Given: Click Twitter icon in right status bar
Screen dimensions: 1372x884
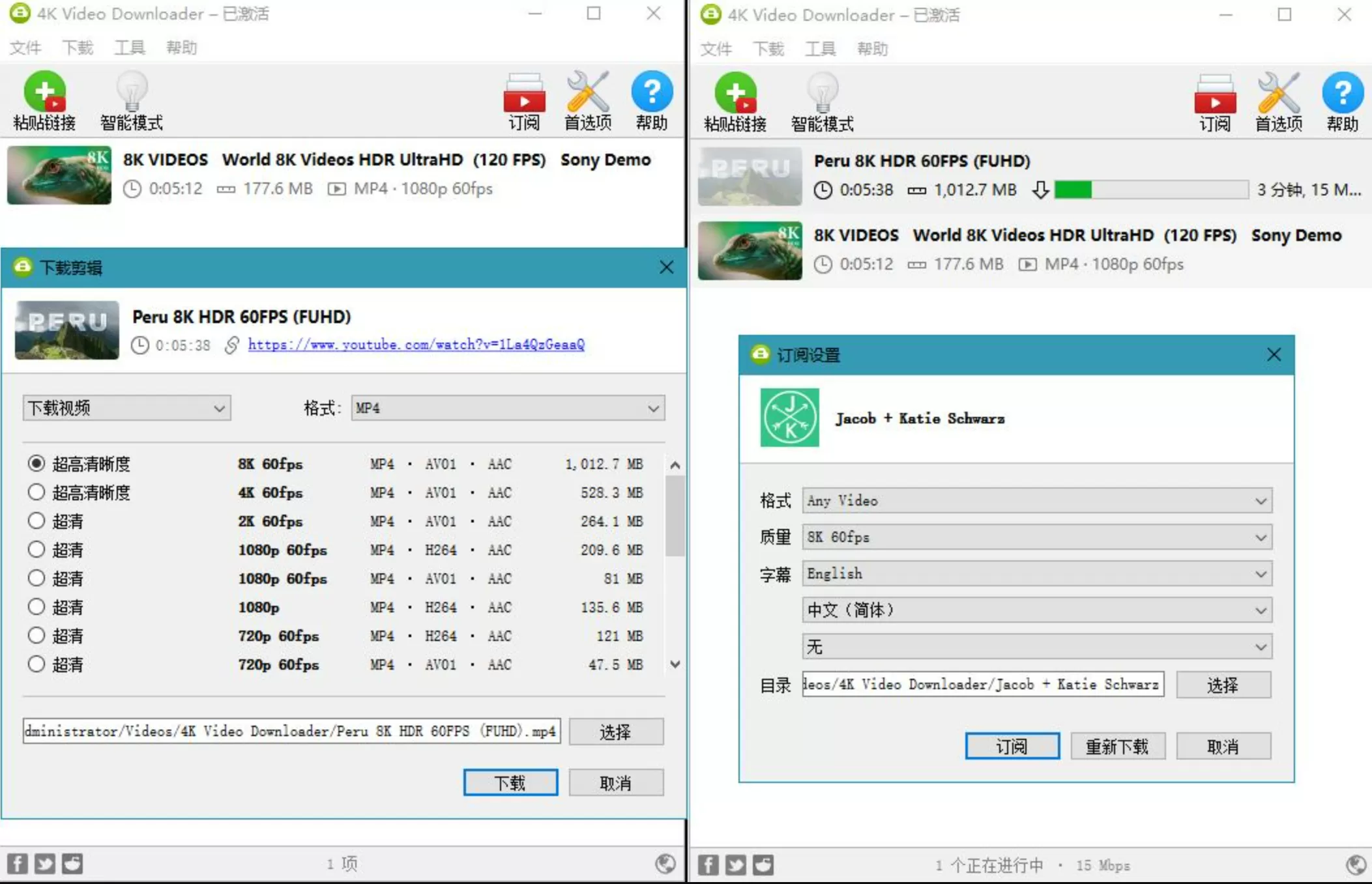Looking at the screenshot, I should [x=736, y=865].
